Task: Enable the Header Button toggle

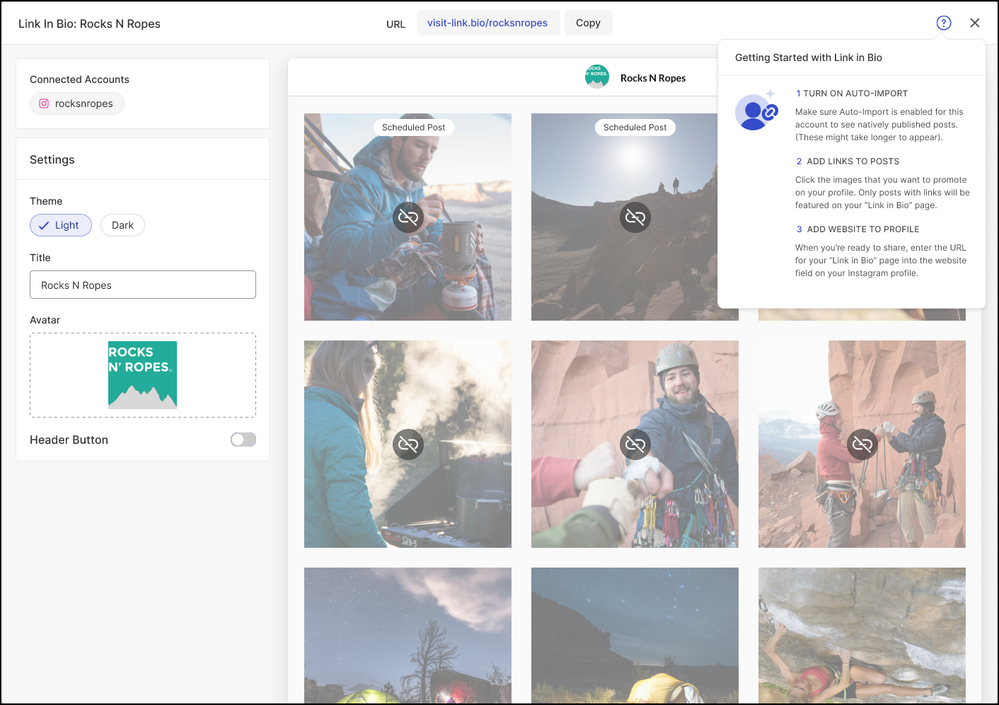Action: click(243, 439)
